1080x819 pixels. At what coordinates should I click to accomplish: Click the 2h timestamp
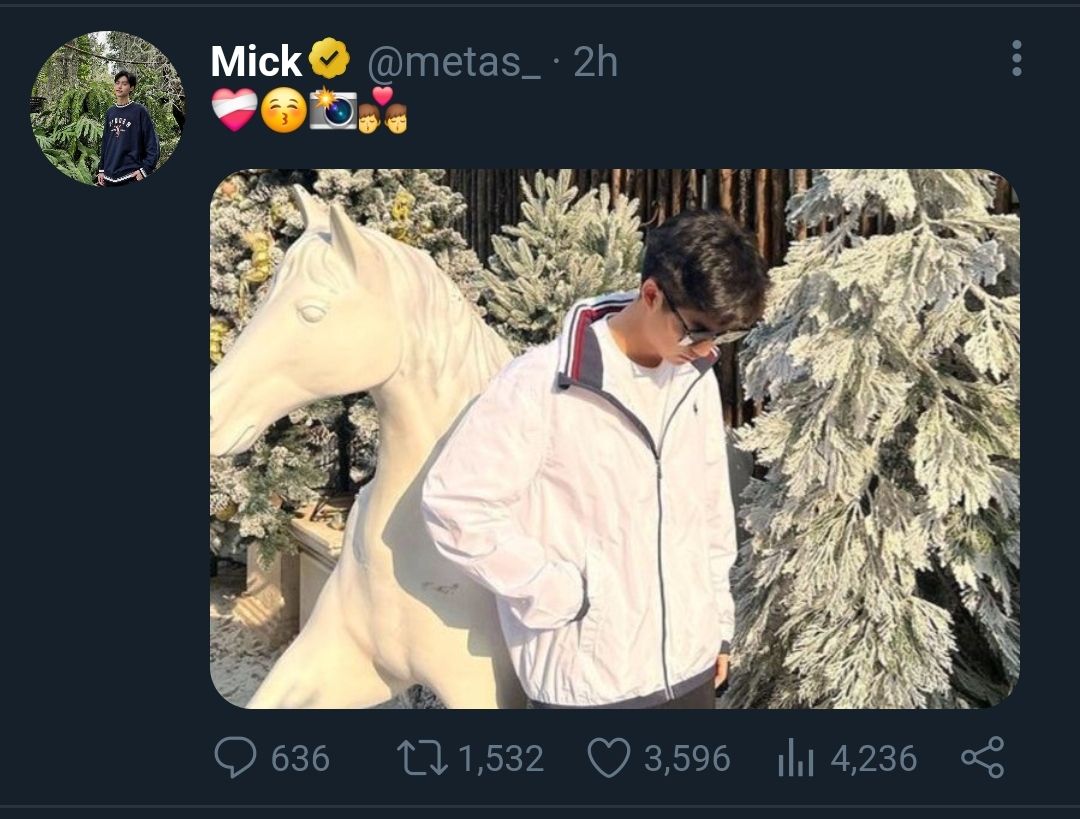(595, 61)
